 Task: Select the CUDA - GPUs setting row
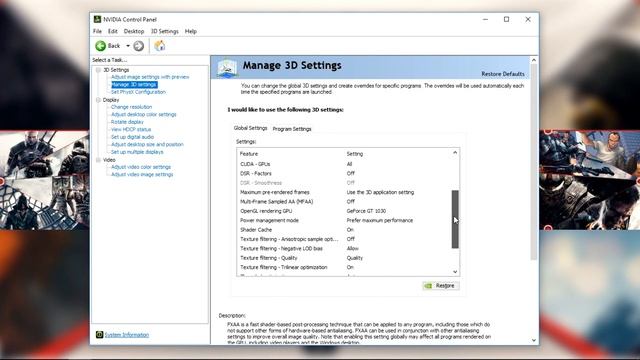pyautogui.click(x=344, y=164)
